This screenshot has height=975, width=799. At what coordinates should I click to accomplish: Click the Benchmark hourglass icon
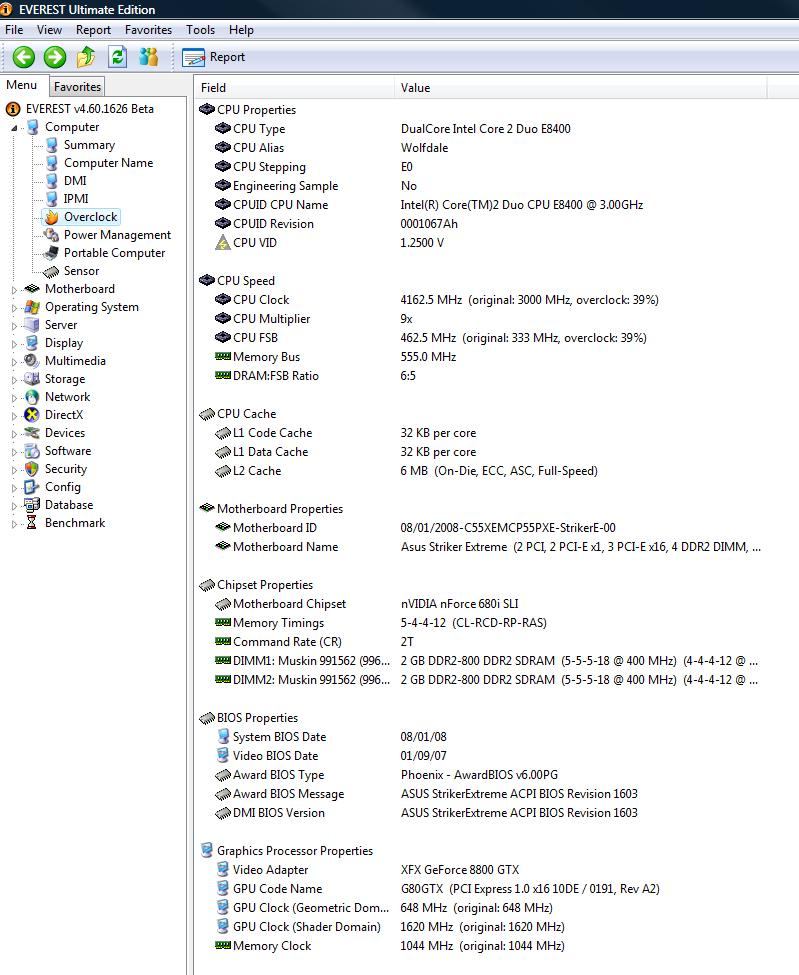click(32, 523)
